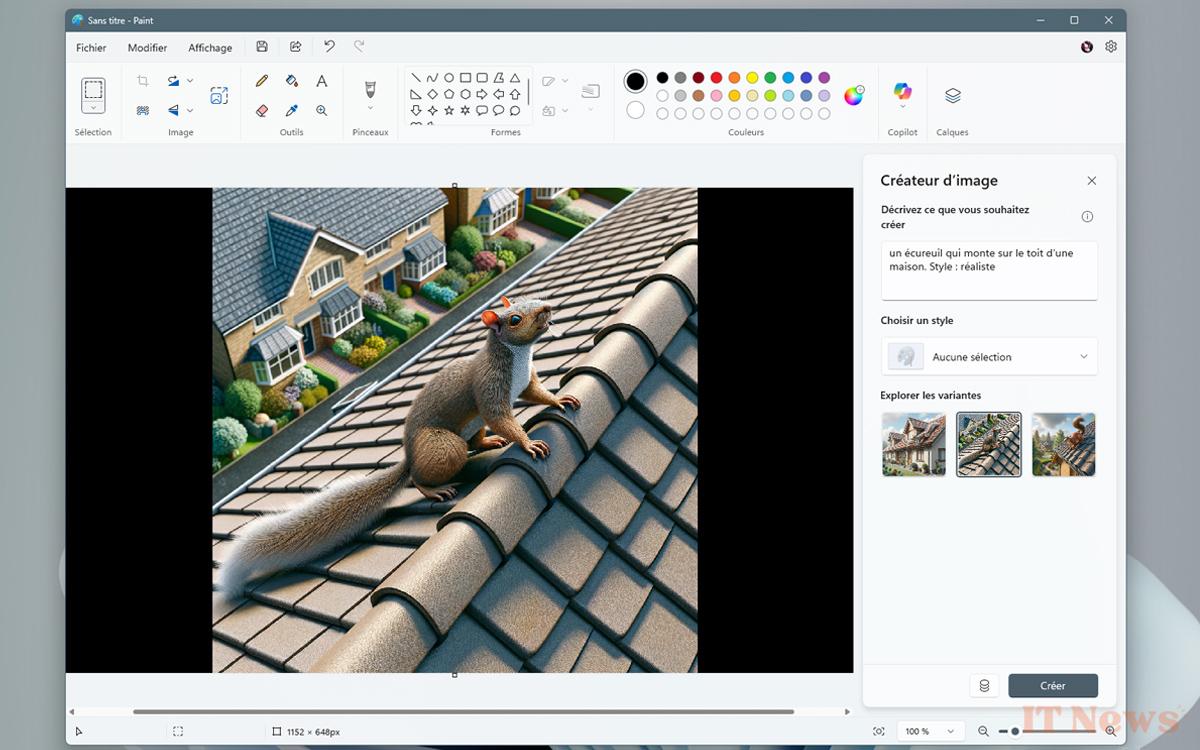Open the Copilot dropdown

coord(903,107)
